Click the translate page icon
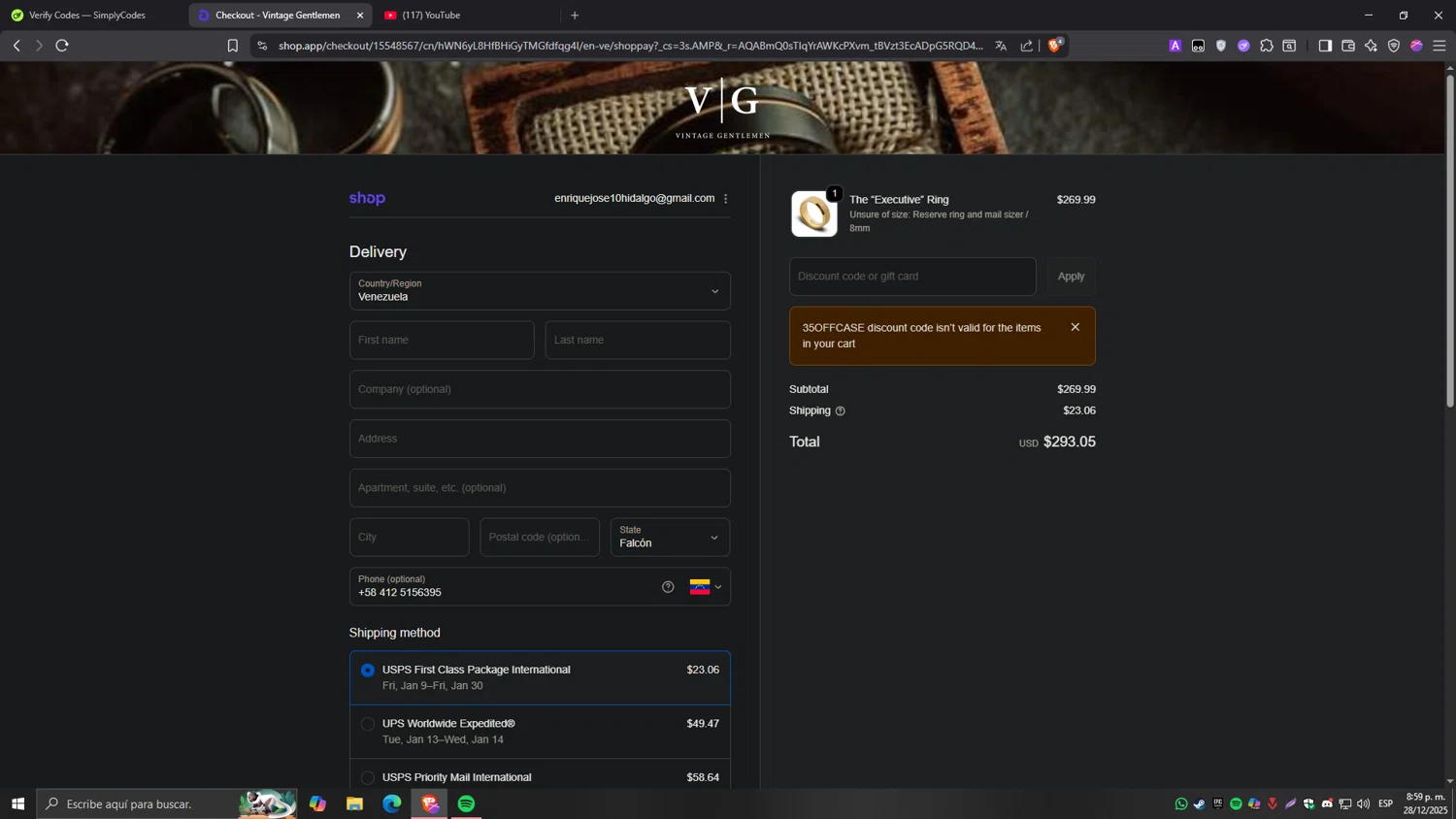Image resolution: width=1456 pixels, height=819 pixels. pyautogui.click(x=1001, y=46)
